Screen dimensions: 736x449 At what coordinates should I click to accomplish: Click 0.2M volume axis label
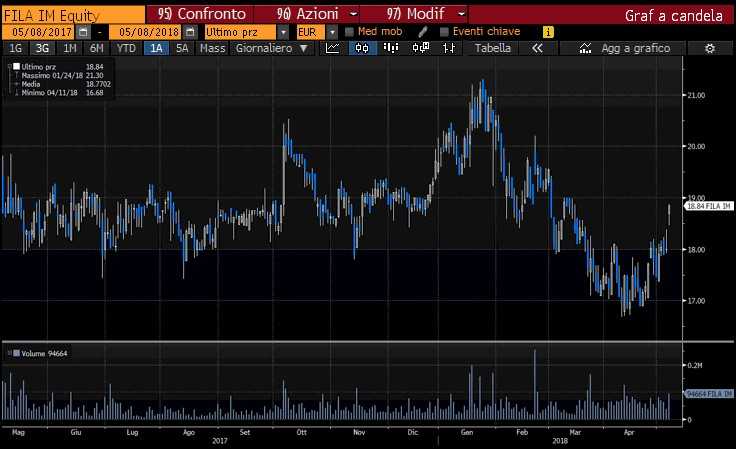pyautogui.click(x=695, y=365)
